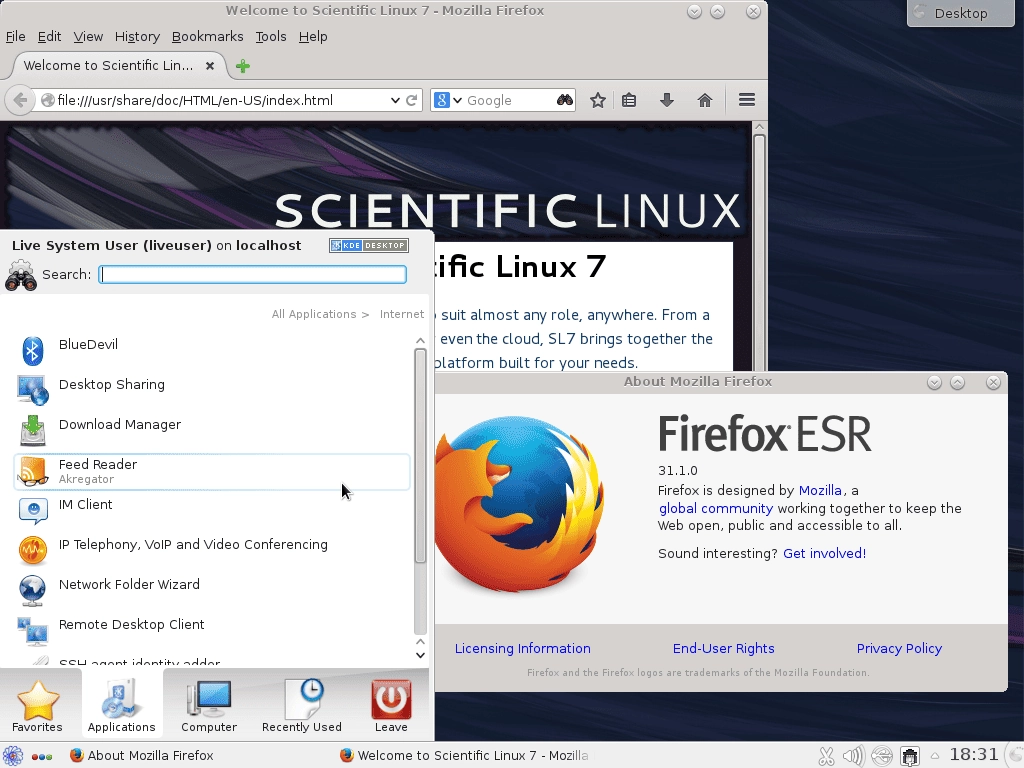Click Firefox page vertical scrollbar

pyautogui.click(x=759, y=251)
